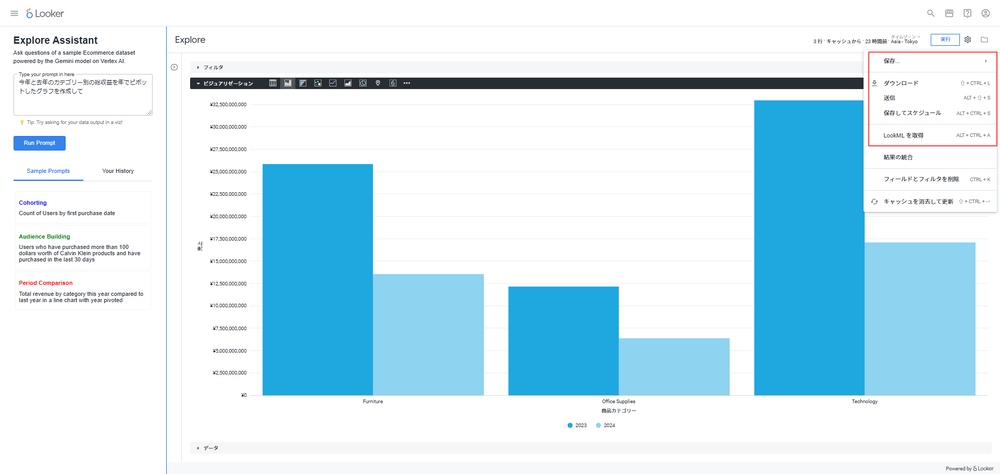This screenshot has height=474, width=1000.
Task: Toggle the 2024 legend series
Action: [606, 426]
